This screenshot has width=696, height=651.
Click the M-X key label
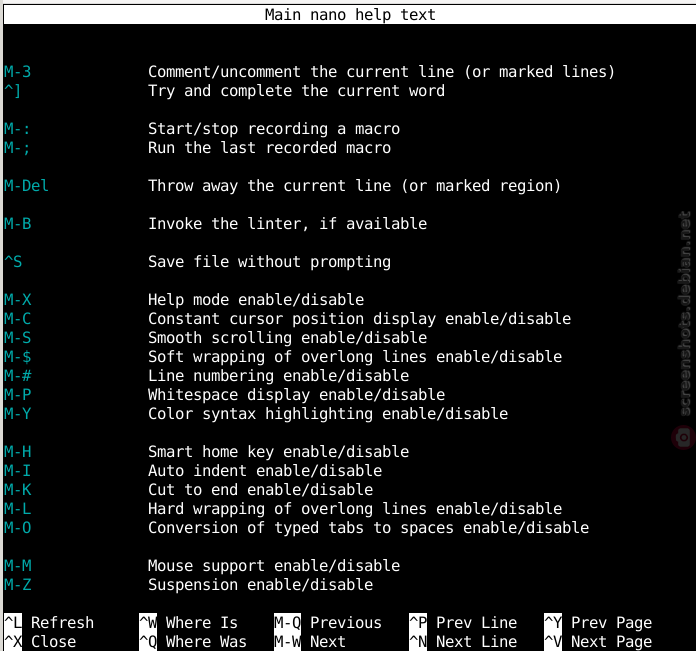point(17,300)
